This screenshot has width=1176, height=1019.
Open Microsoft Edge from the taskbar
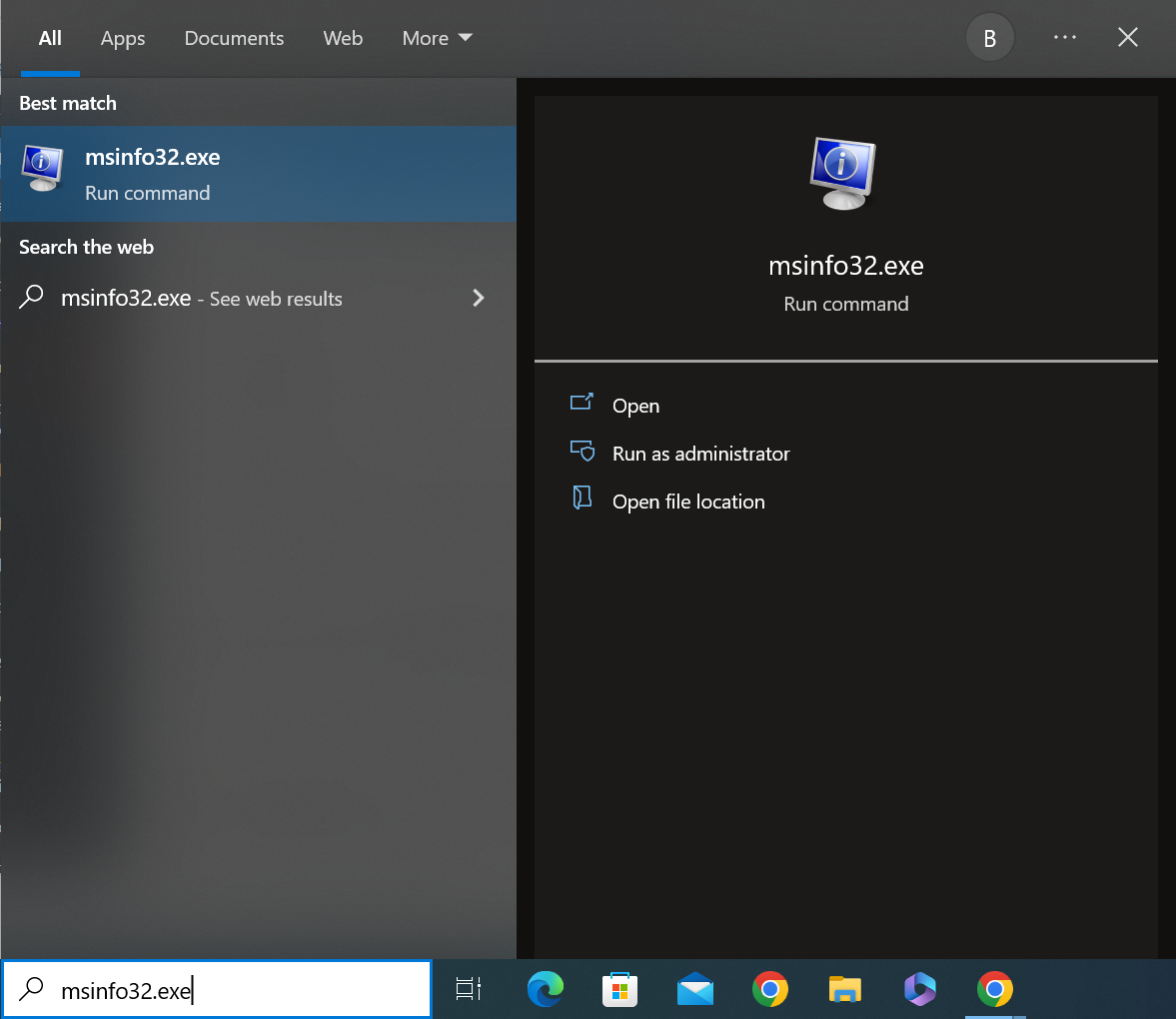tap(545, 989)
